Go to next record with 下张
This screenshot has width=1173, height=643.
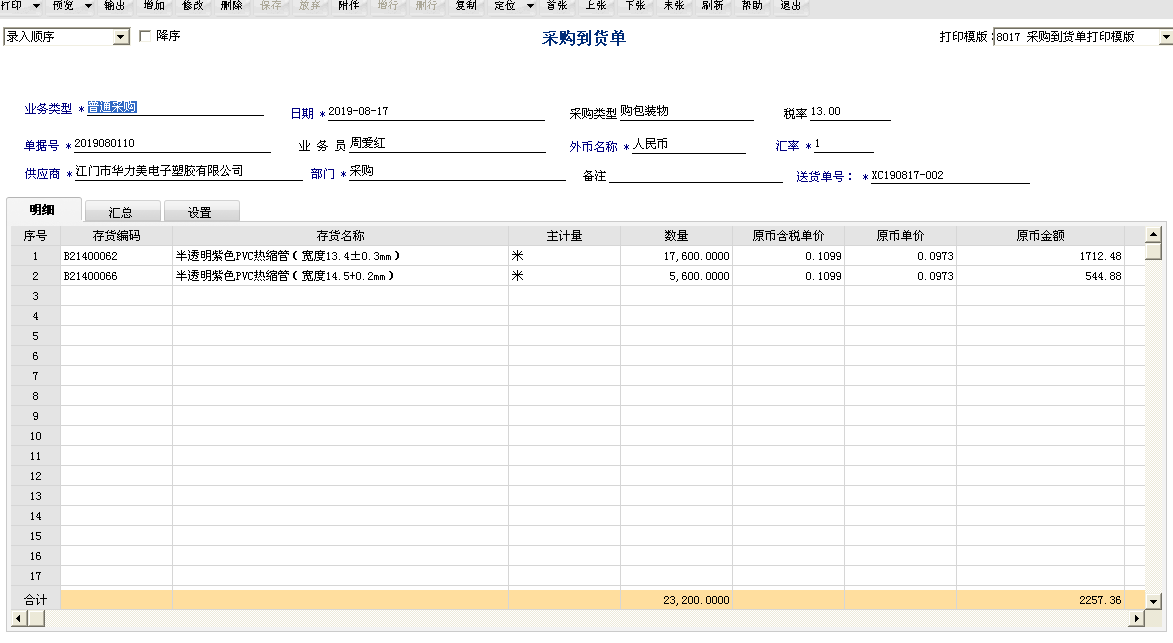click(635, 5)
